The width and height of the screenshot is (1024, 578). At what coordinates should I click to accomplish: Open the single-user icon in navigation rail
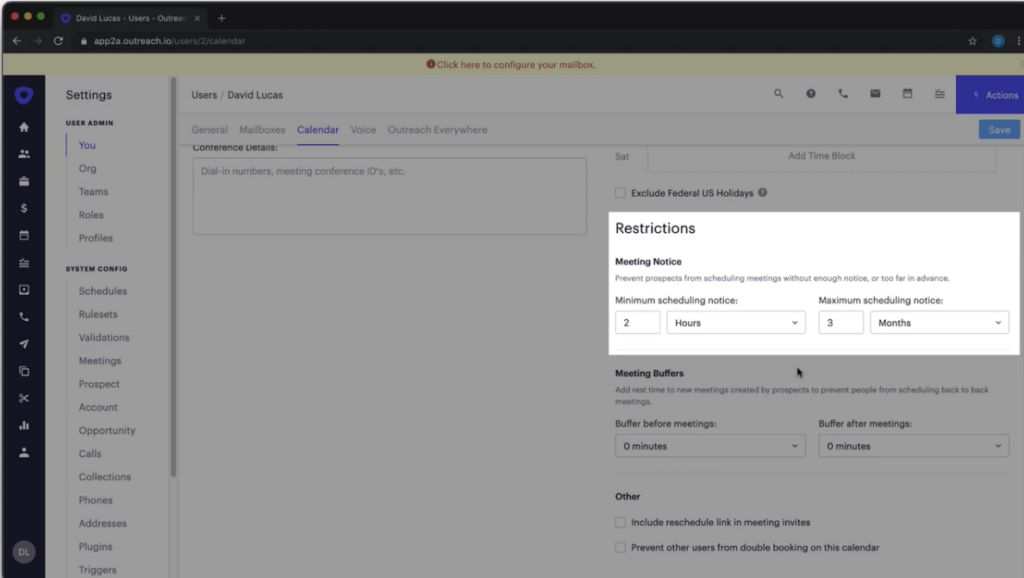(24, 452)
